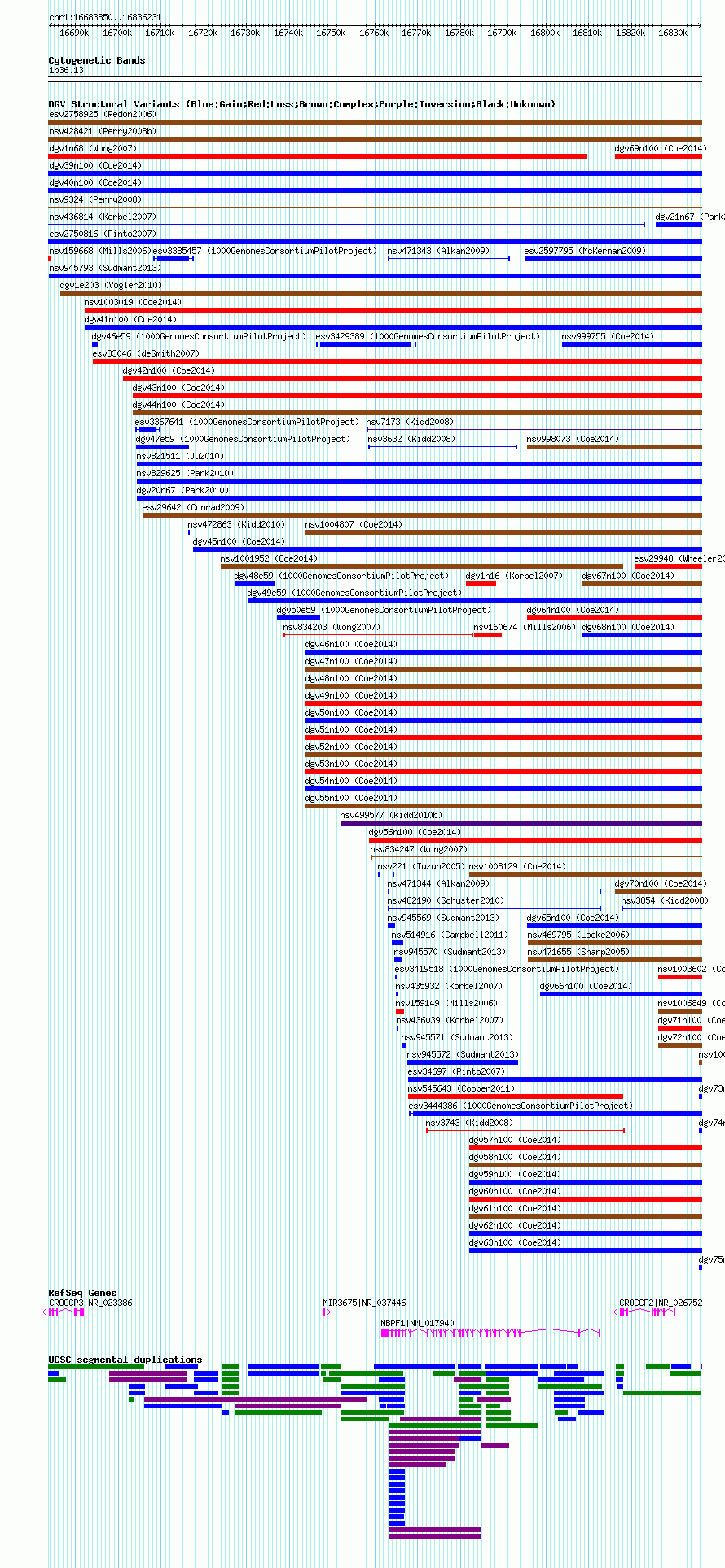Viewport: 725px width, 1568px height.
Task: Click variant label nsv829625 (Park2010)
Action: 185,473
